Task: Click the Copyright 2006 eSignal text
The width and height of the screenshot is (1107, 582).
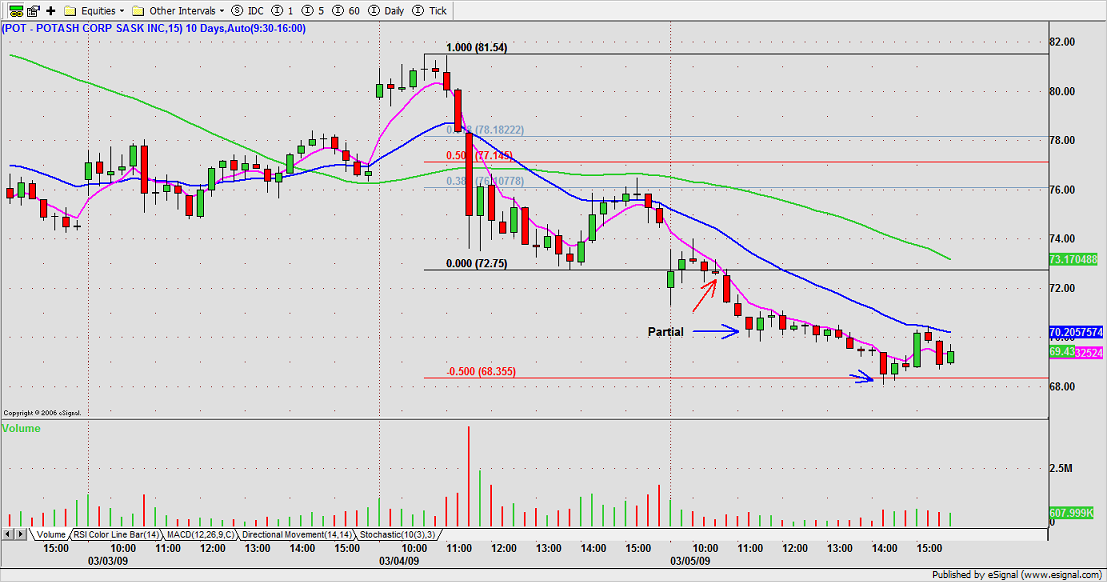Action: (x=42, y=412)
